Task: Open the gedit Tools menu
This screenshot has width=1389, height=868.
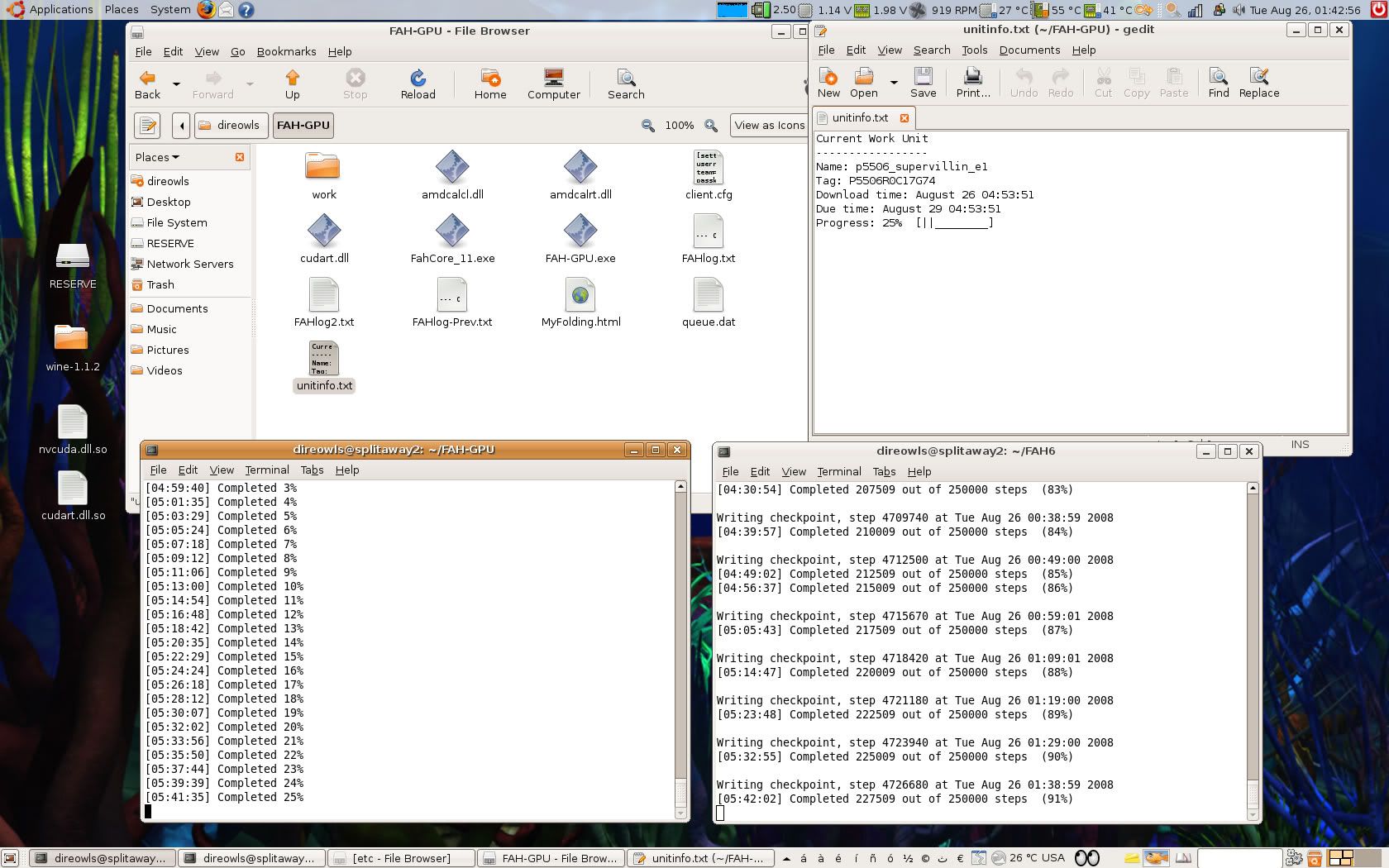Action: [974, 50]
